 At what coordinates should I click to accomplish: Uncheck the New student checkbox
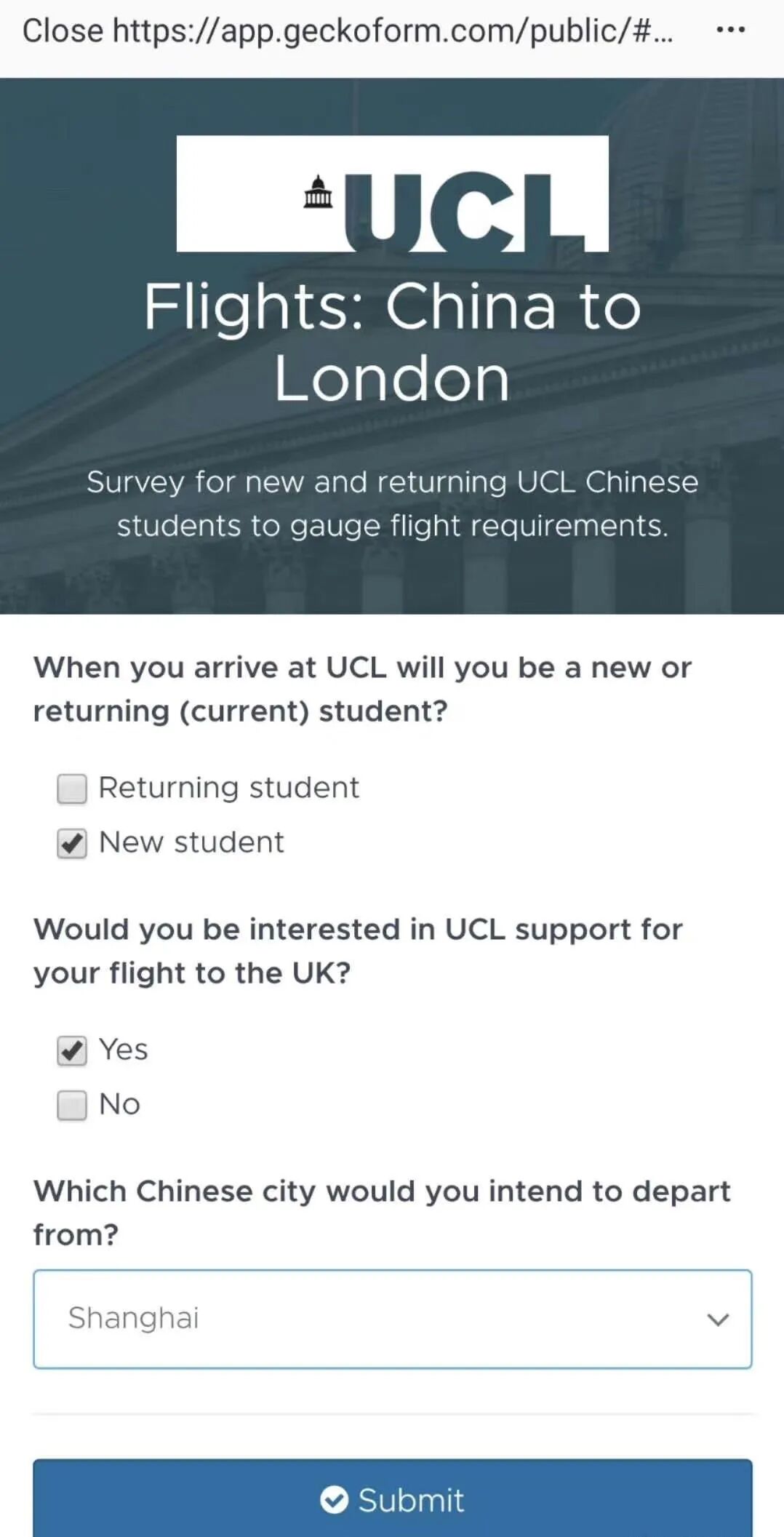(x=72, y=843)
